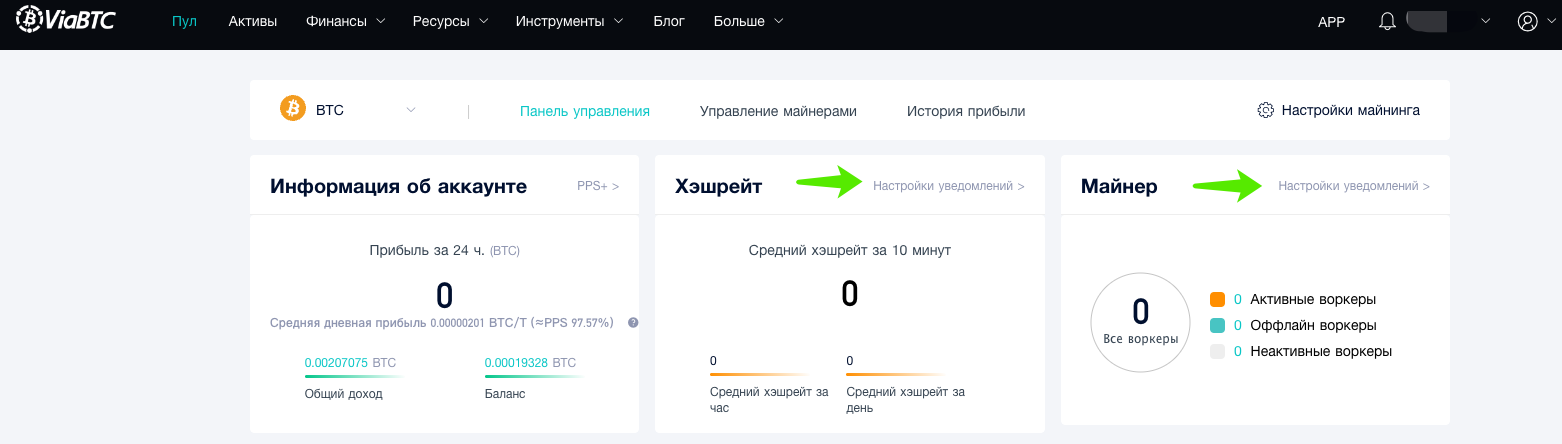Open the user profile icon
This screenshot has height=444, width=1562.
point(1526,21)
